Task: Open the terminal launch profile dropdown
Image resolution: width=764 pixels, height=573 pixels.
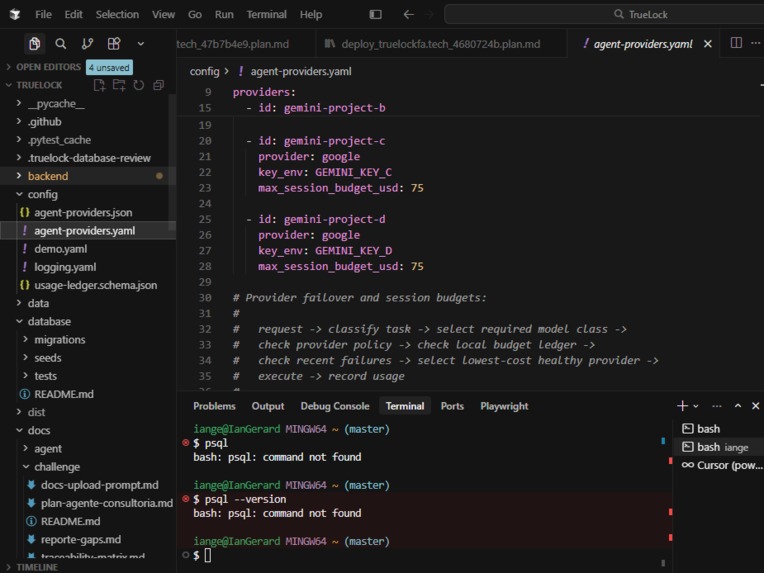Action: tap(696, 406)
